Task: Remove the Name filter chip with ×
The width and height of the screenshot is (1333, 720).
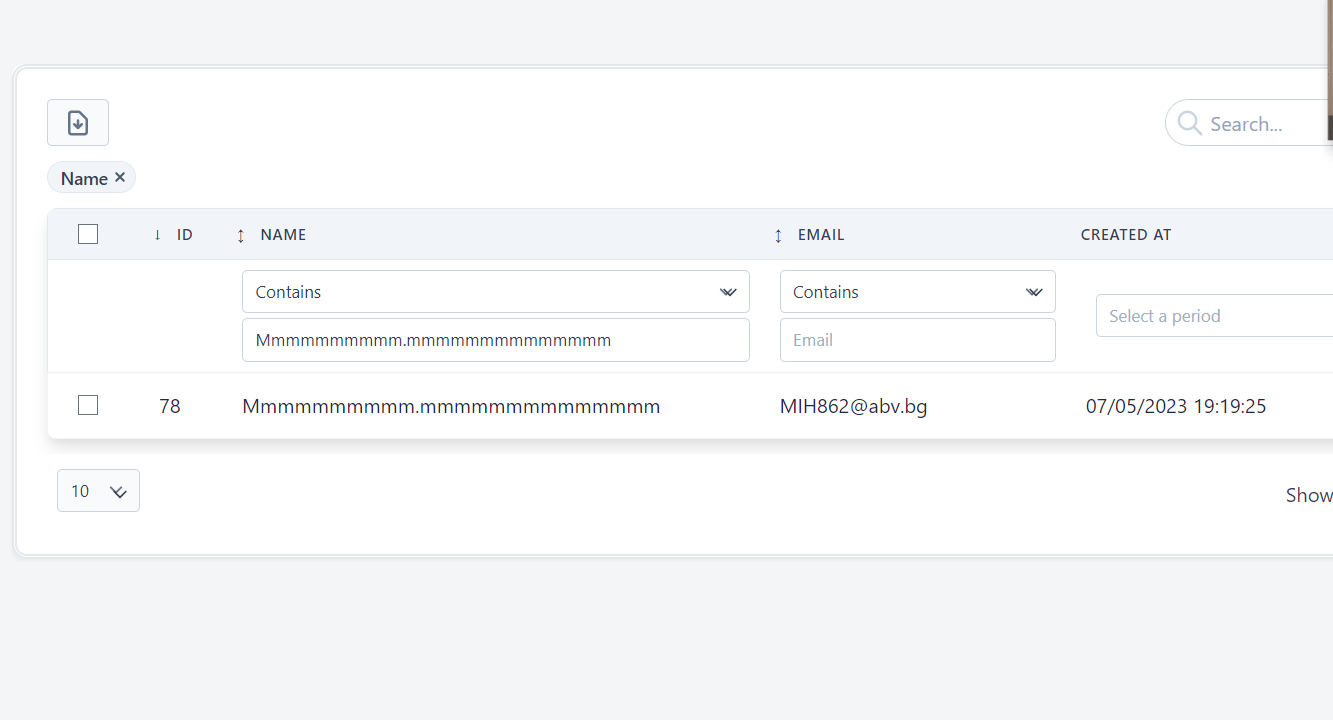Action: pos(120,177)
